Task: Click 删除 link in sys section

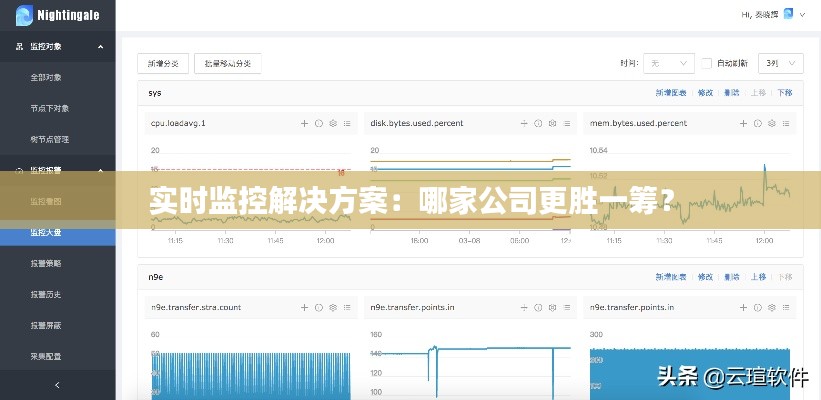Action: 731,93
